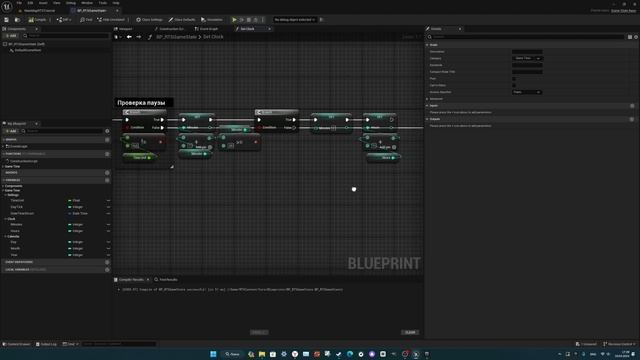This screenshot has height=360, width=640.
Task: Click the green Play button
Action: point(234,20)
